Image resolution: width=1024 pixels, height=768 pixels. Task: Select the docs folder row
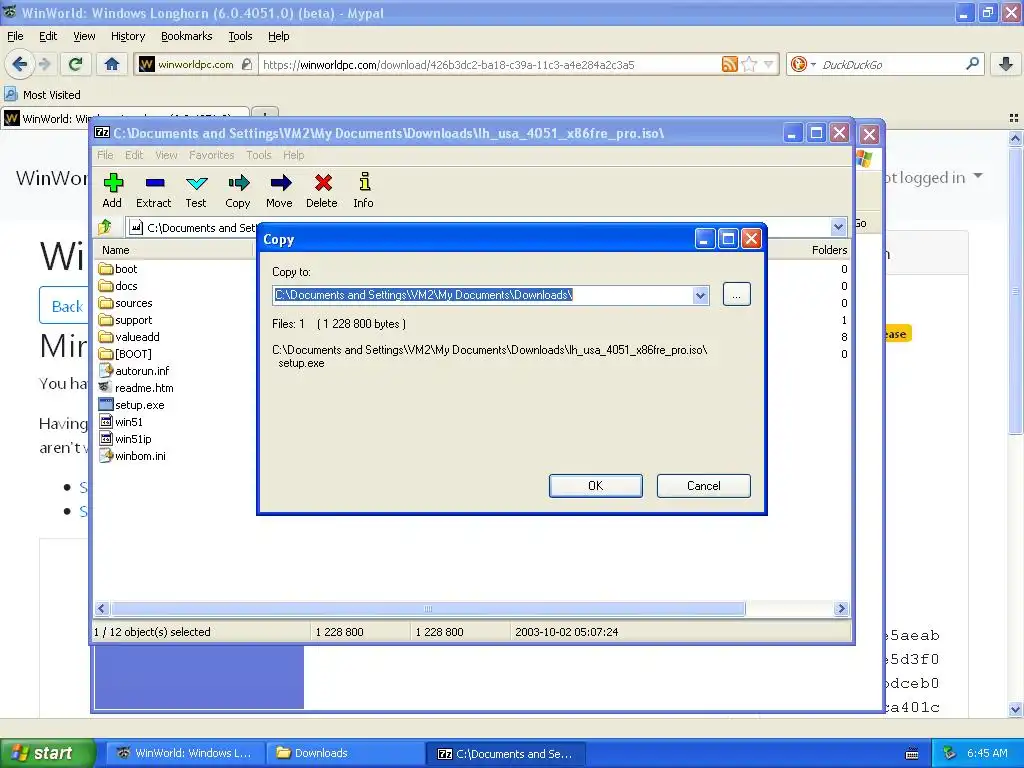click(x=118, y=286)
